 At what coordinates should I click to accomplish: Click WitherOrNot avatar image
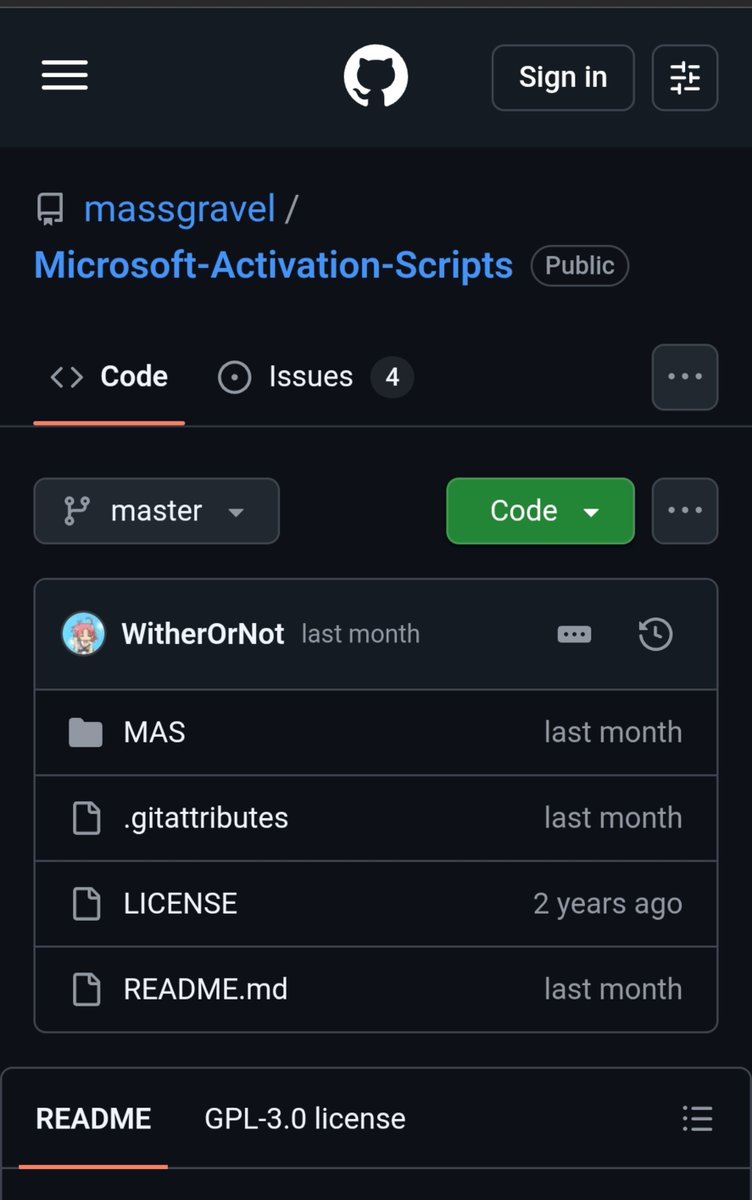point(84,634)
